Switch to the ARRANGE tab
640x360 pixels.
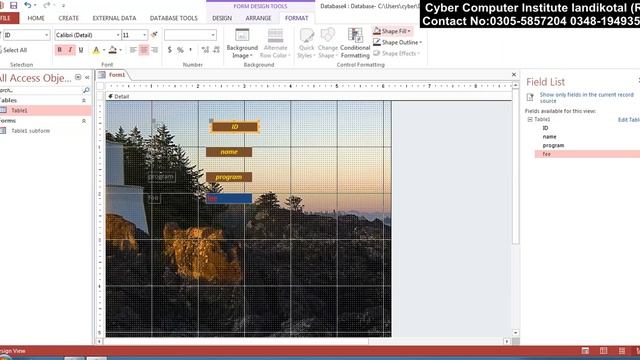tap(258, 18)
